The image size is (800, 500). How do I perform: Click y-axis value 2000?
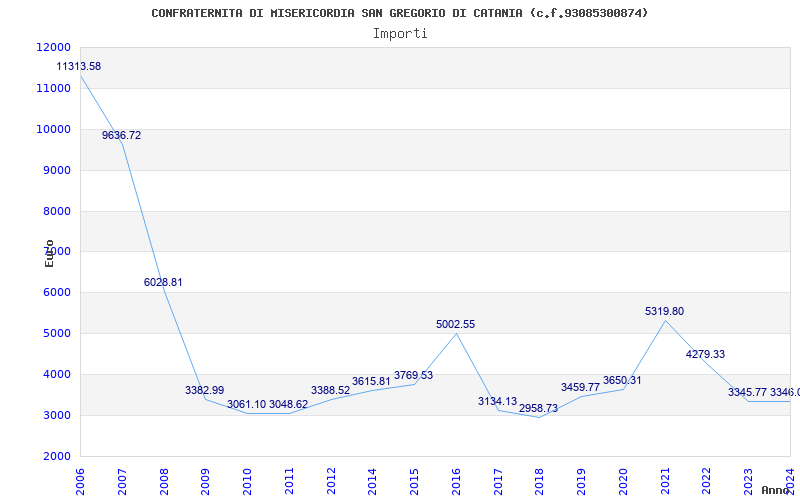pyautogui.click(x=56, y=456)
